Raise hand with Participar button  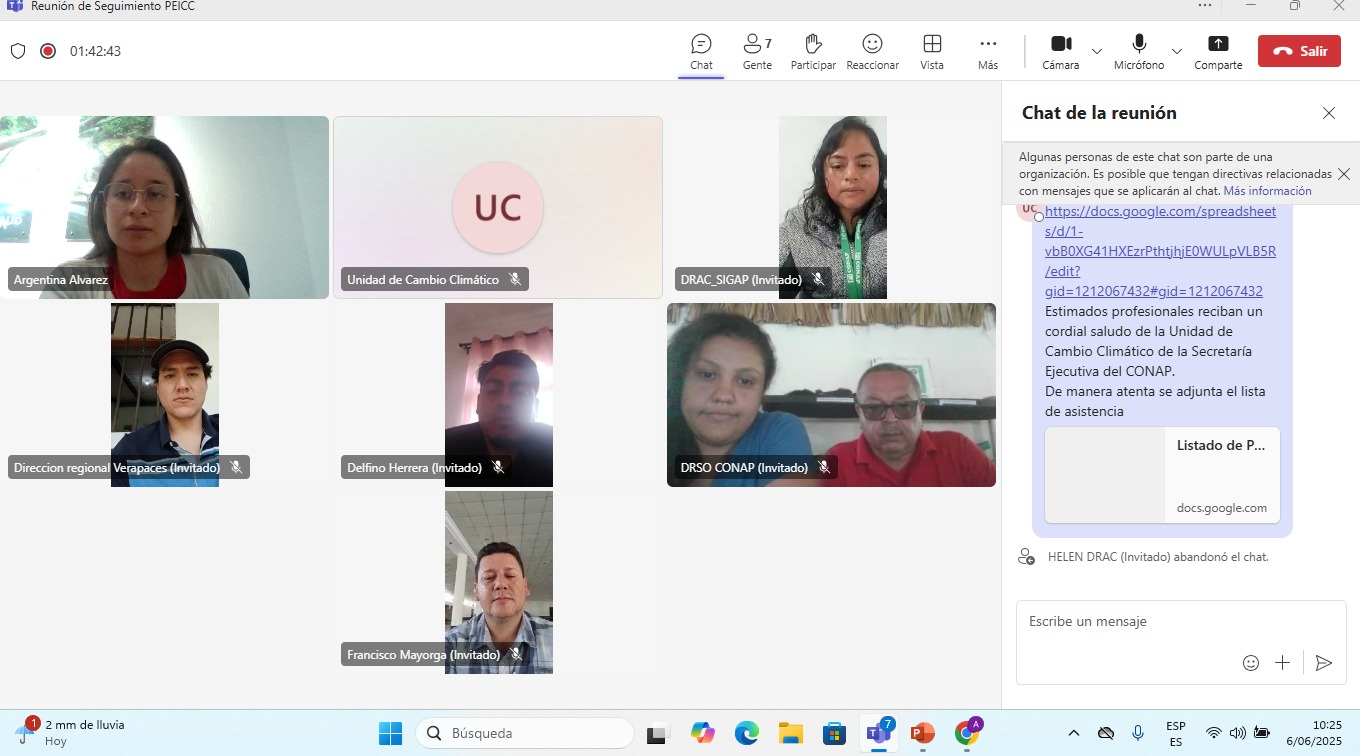[x=813, y=51]
